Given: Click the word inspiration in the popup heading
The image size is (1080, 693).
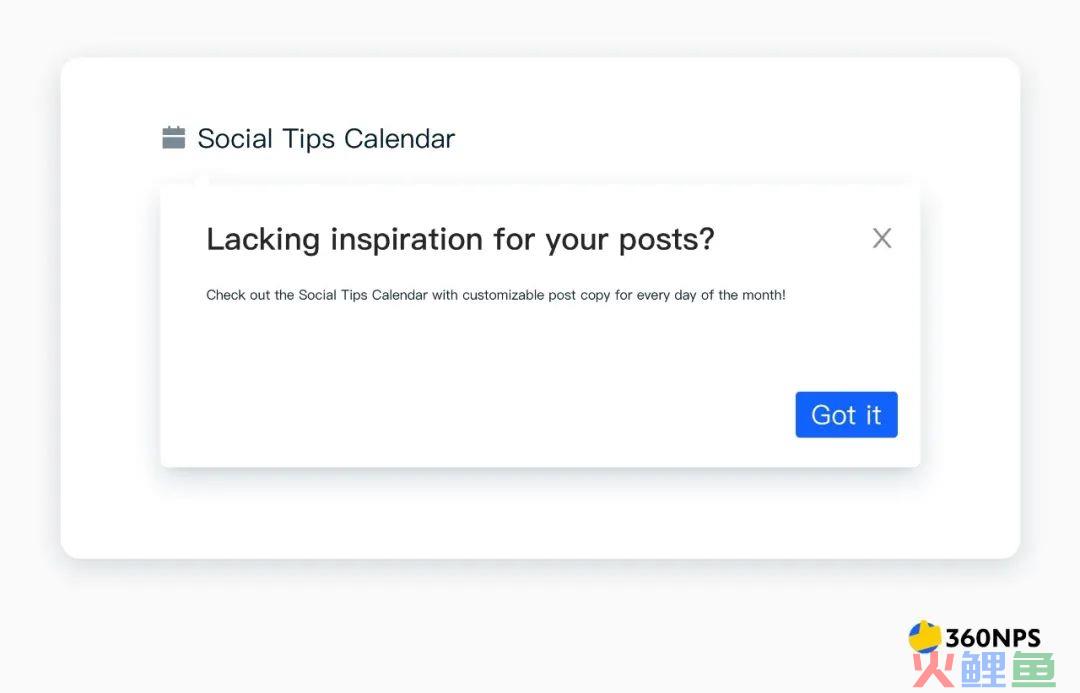Looking at the screenshot, I should pyautogui.click(x=406, y=240).
